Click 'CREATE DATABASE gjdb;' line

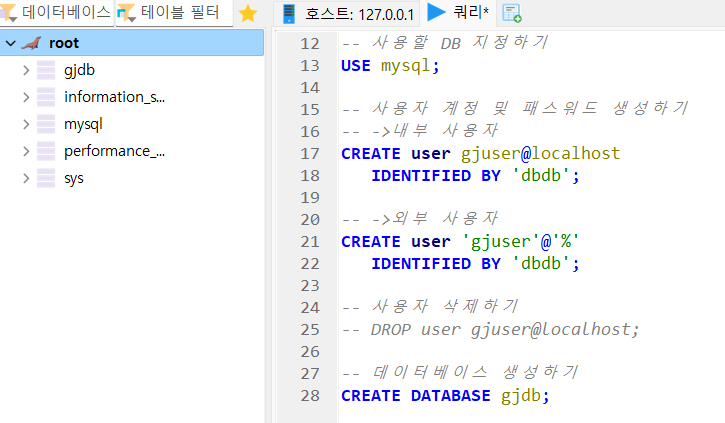(445, 396)
